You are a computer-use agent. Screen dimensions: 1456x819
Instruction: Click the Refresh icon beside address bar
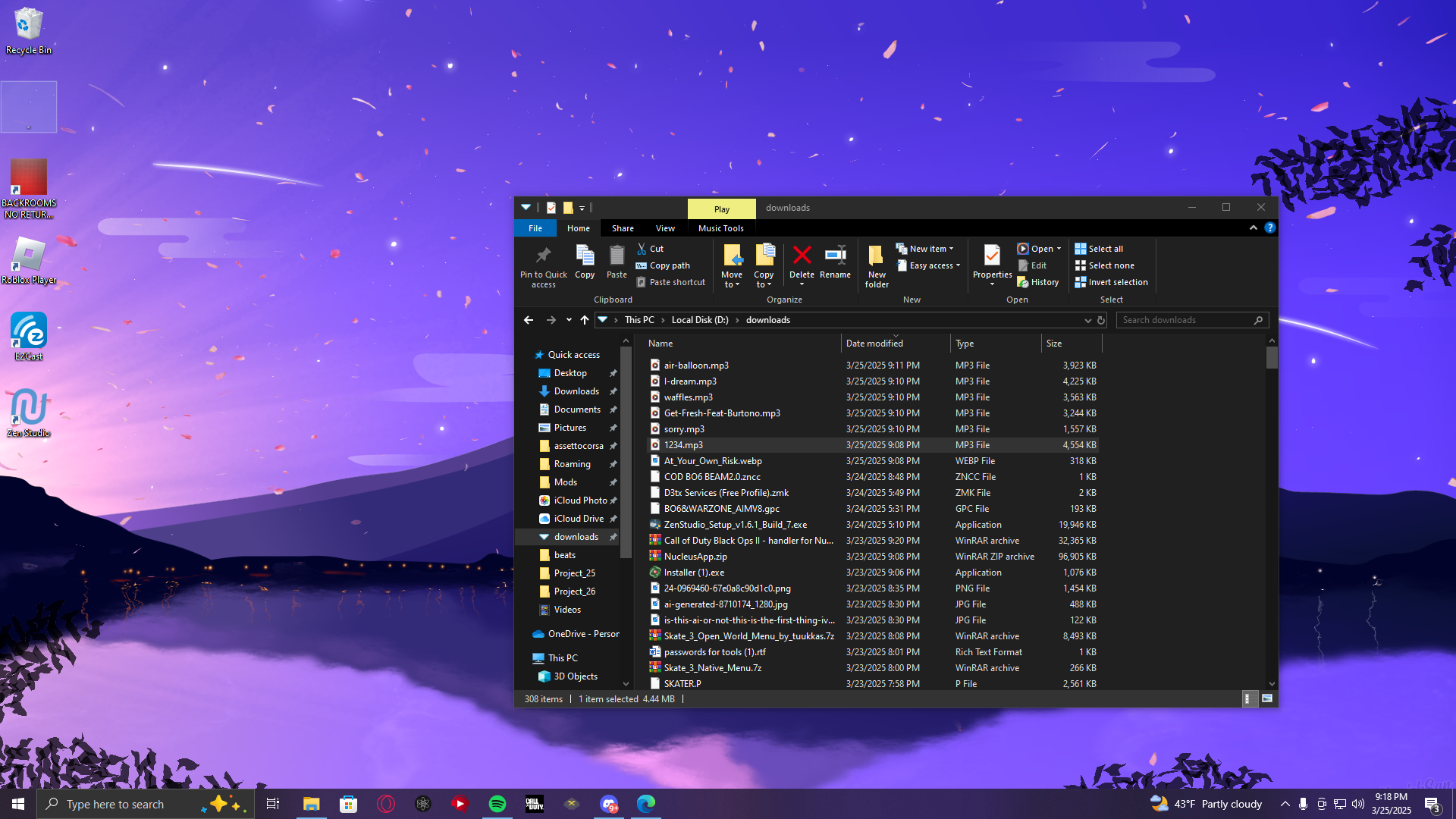(1101, 320)
